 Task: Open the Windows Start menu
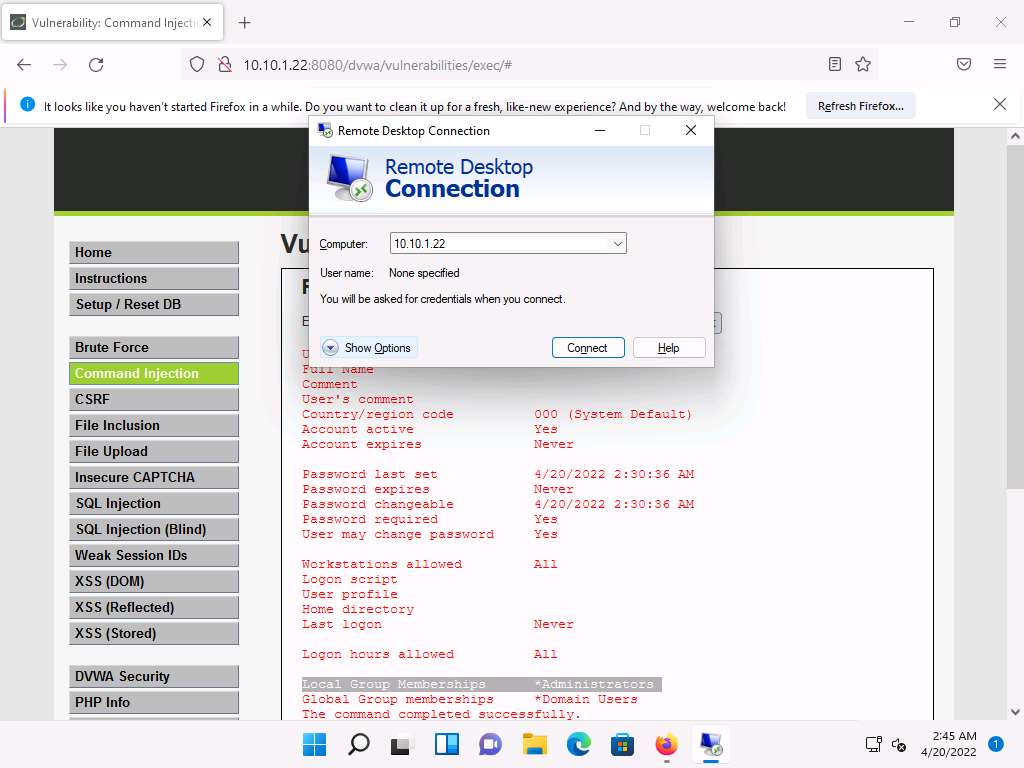tap(314, 744)
